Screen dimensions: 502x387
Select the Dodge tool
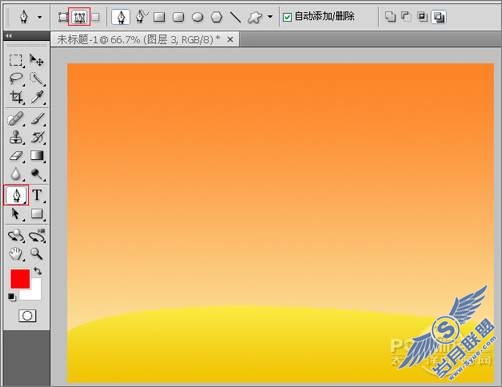[x=37, y=174]
